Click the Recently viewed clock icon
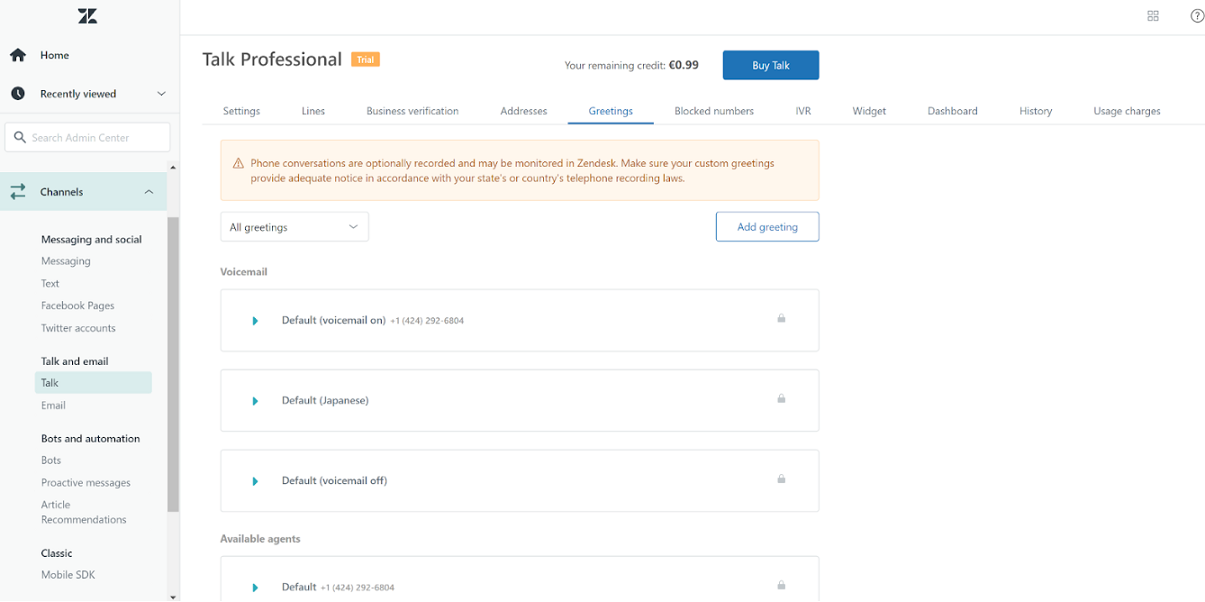1205x602 pixels. pyautogui.click(x=18, y=94)
